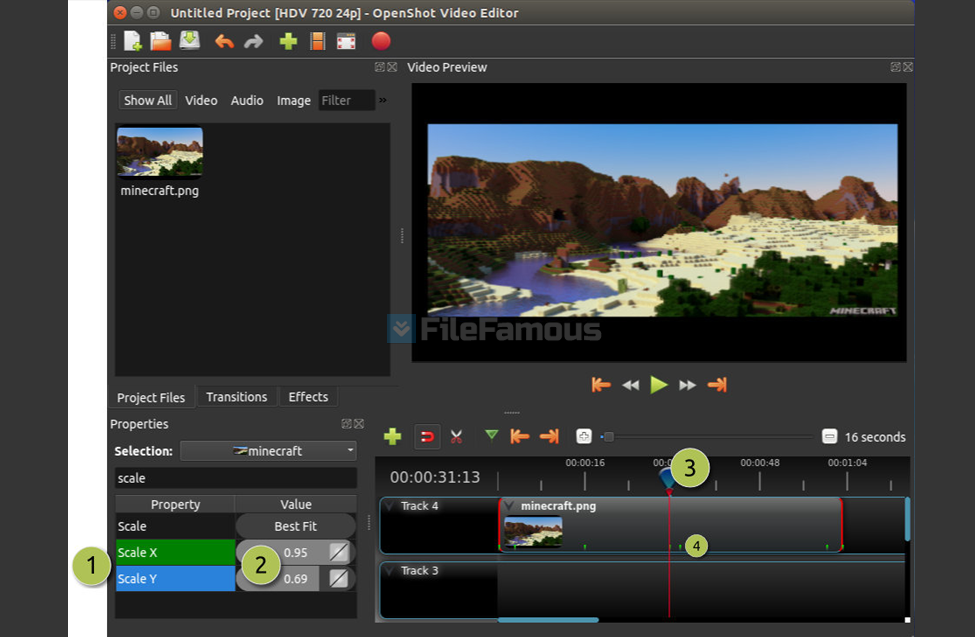Switch to the Transitions tab

(236, 397)
